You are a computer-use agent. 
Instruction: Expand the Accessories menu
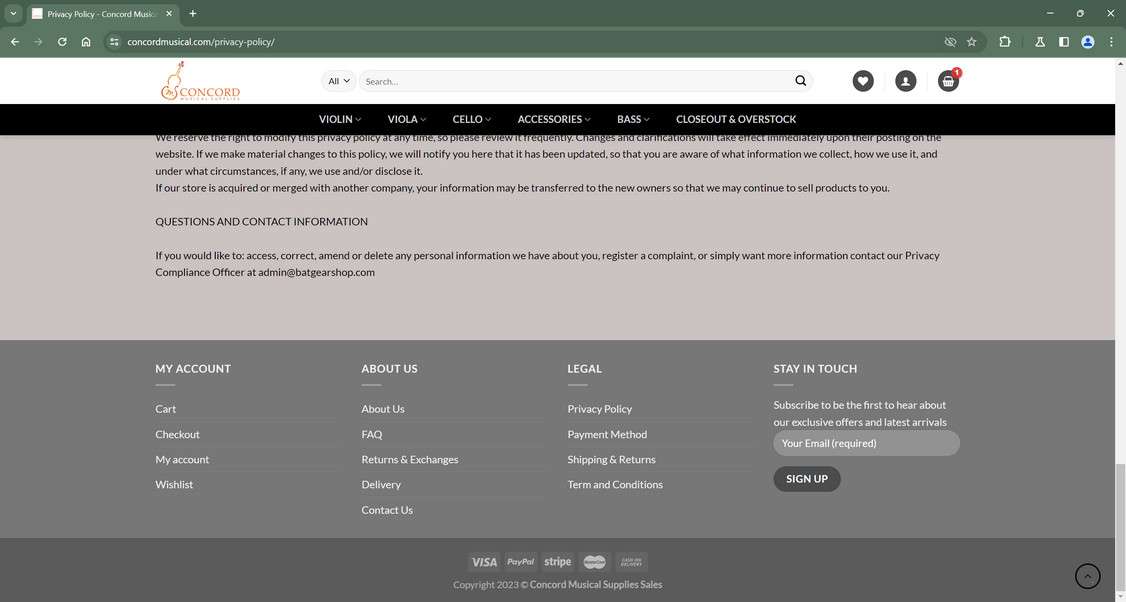click(x=554, y=119)
